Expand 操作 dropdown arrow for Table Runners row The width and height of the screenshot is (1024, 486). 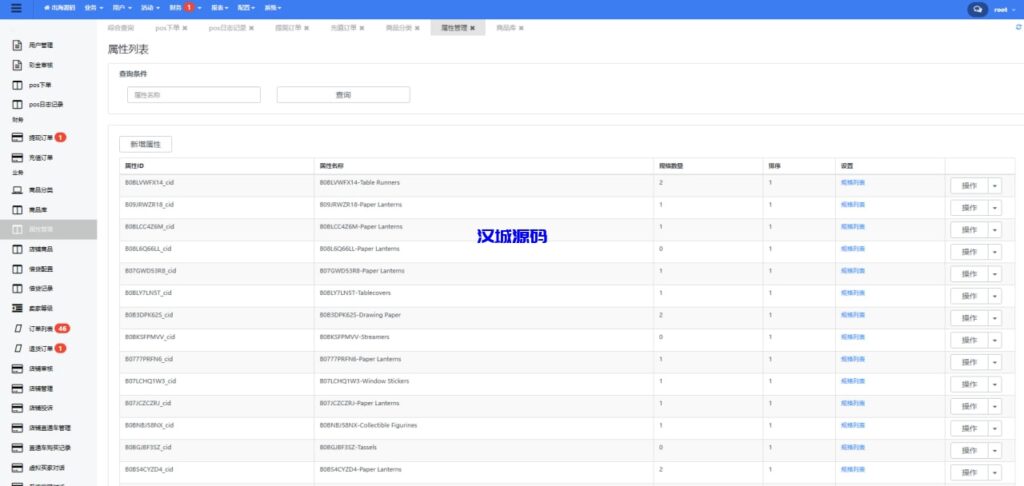click(995, 185)
